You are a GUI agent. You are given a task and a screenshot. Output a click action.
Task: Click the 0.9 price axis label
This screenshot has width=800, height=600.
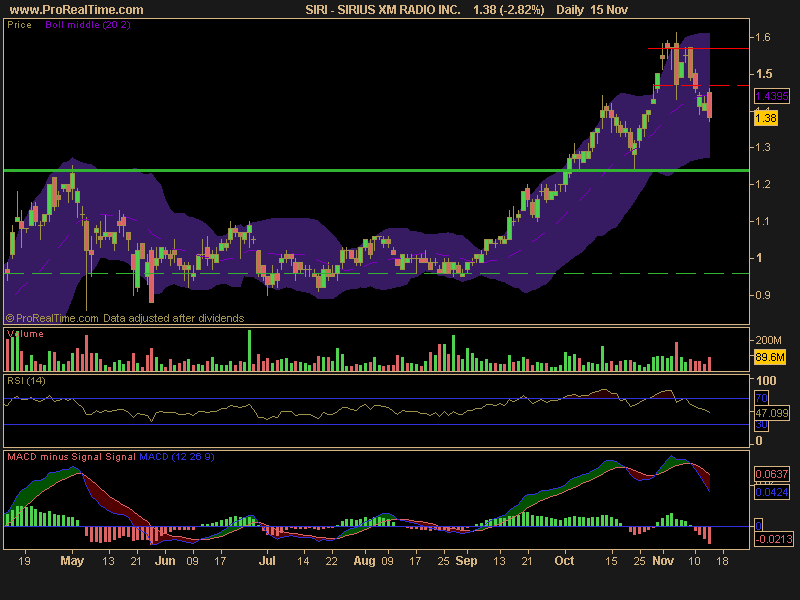(x=763, y=295)
